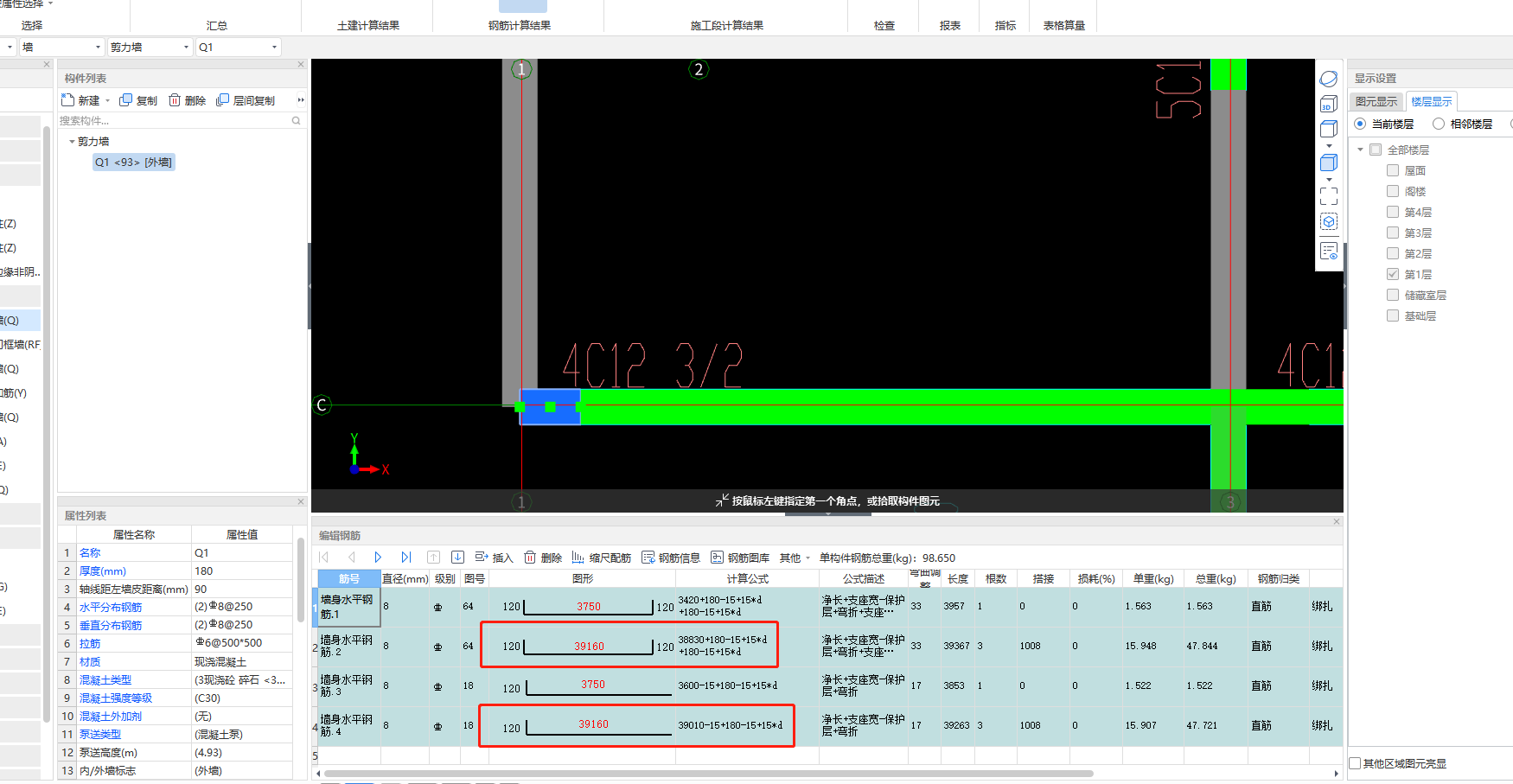Go to previous rebar row arrow
This screenshot has height=784, width=1513.
(351, 558)
